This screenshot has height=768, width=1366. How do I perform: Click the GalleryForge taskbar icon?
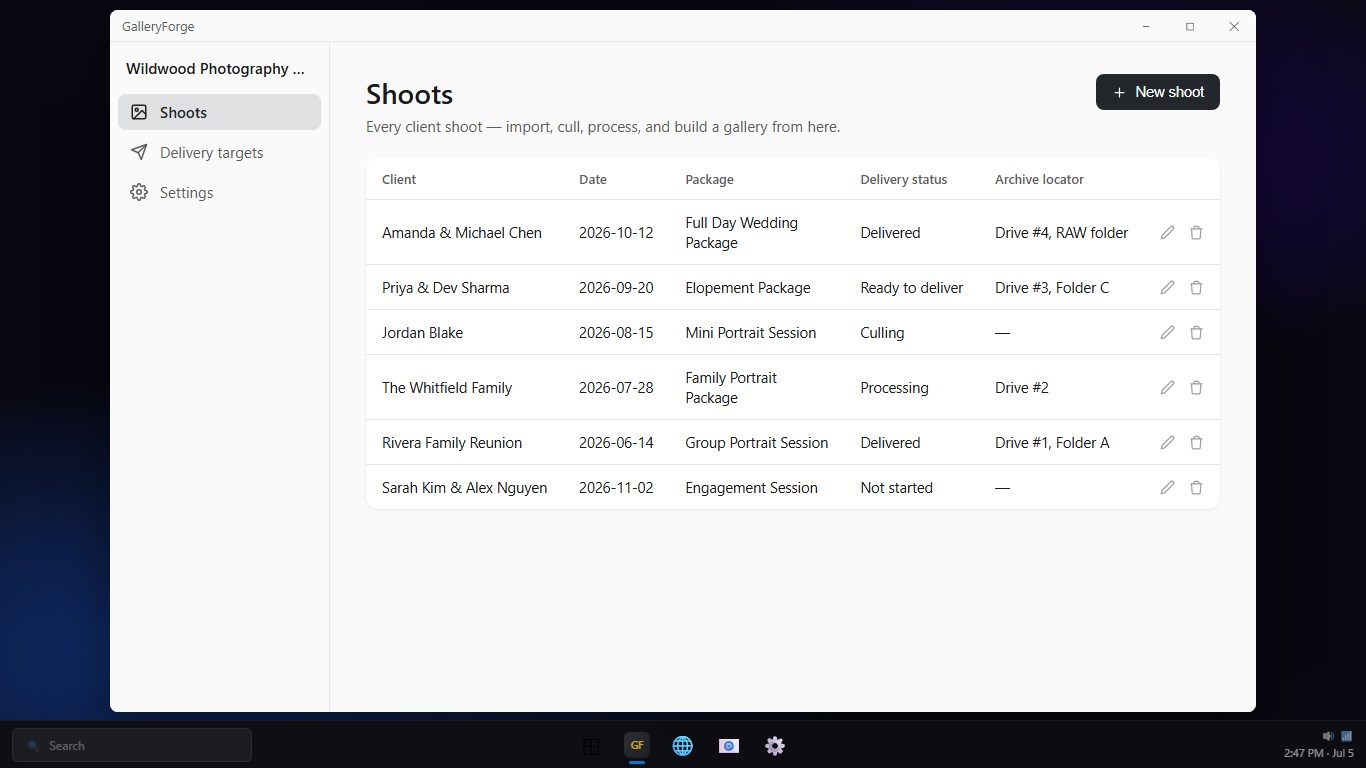[637, 746]
